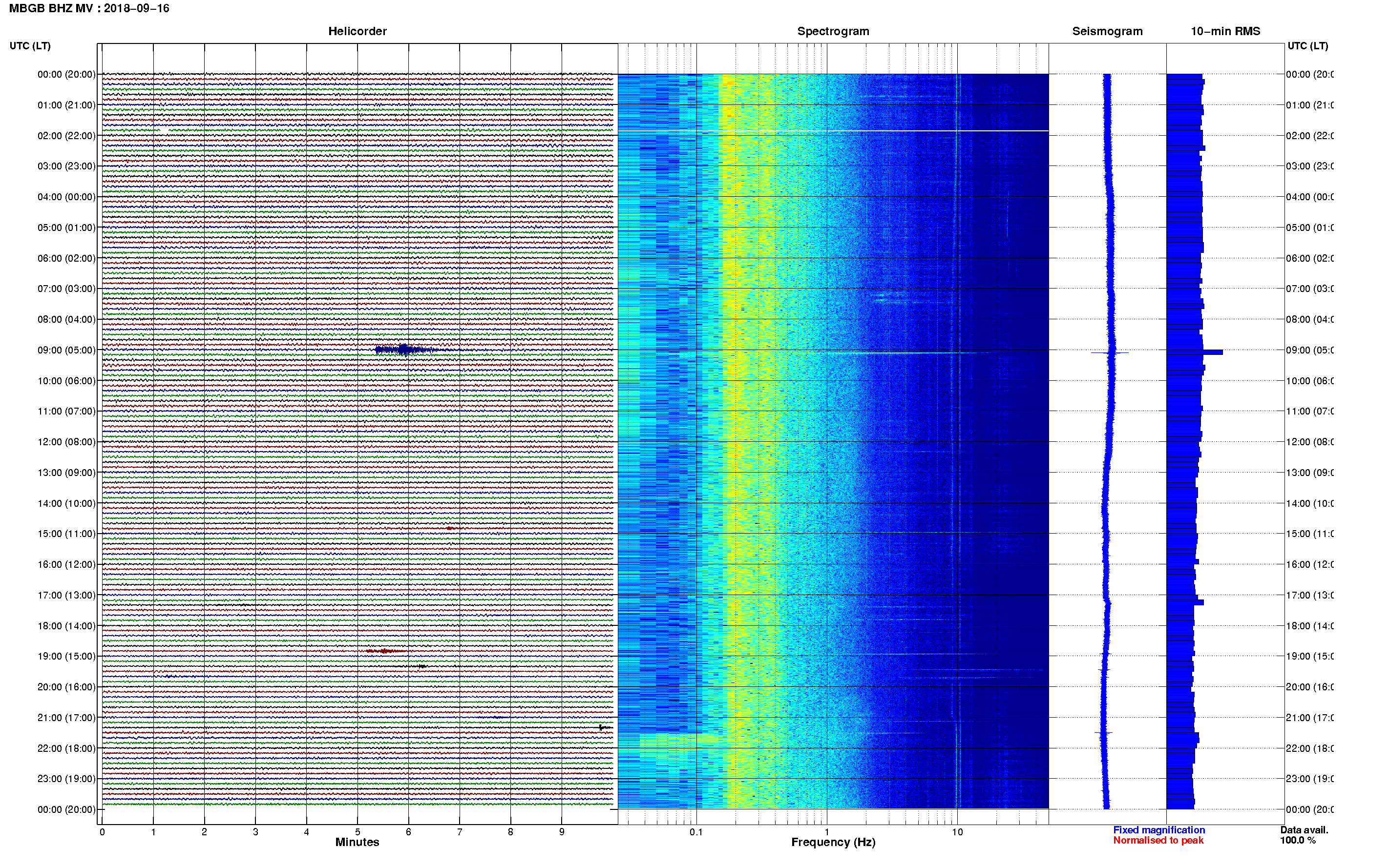Viewport: 1389px width, 868px height.
Task: Click the left time label '01:00 (21:00)'
Action: coord(66,105)
